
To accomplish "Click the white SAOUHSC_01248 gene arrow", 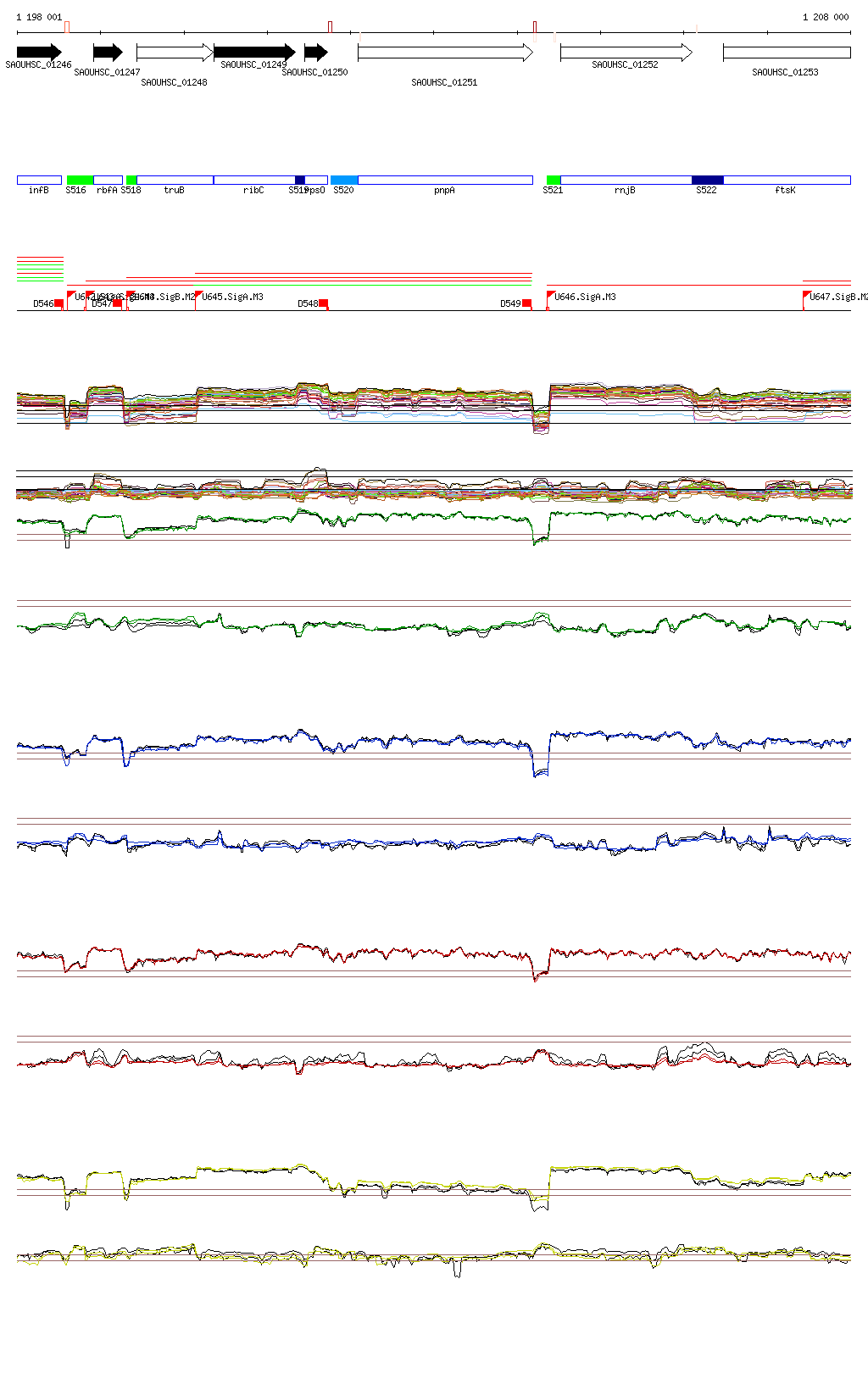I will pos(175,53).
